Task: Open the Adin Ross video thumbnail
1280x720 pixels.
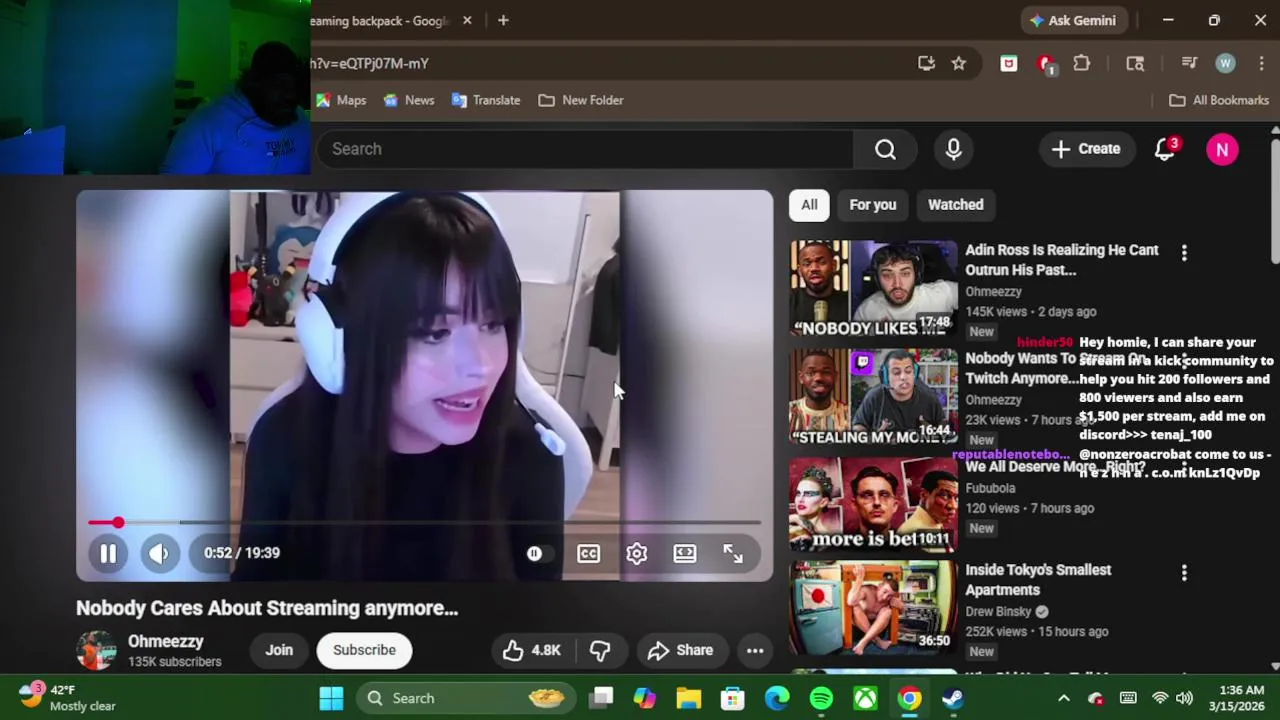Action: 873,288
